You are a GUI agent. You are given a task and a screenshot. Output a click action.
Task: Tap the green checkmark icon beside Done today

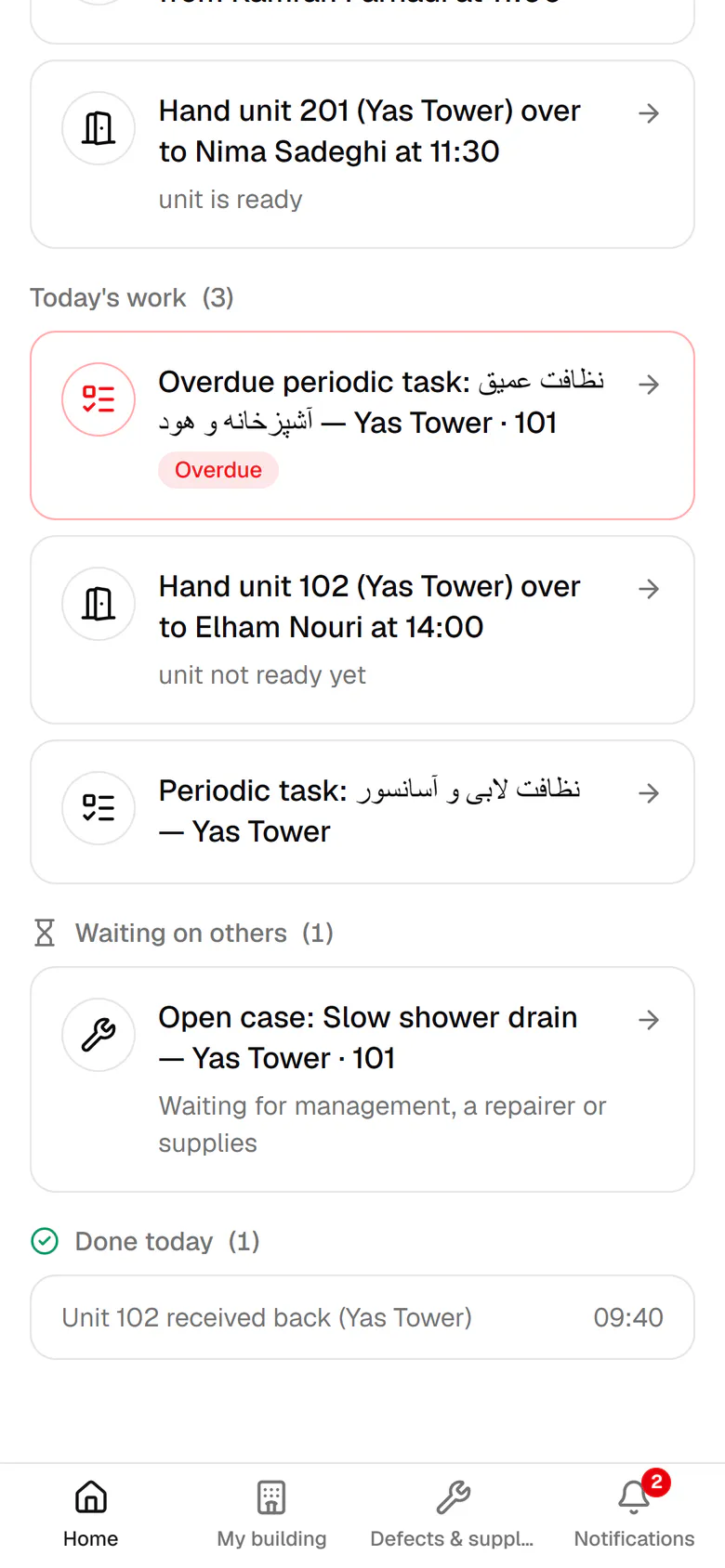pyautogui.click(x=45, y=1241)
